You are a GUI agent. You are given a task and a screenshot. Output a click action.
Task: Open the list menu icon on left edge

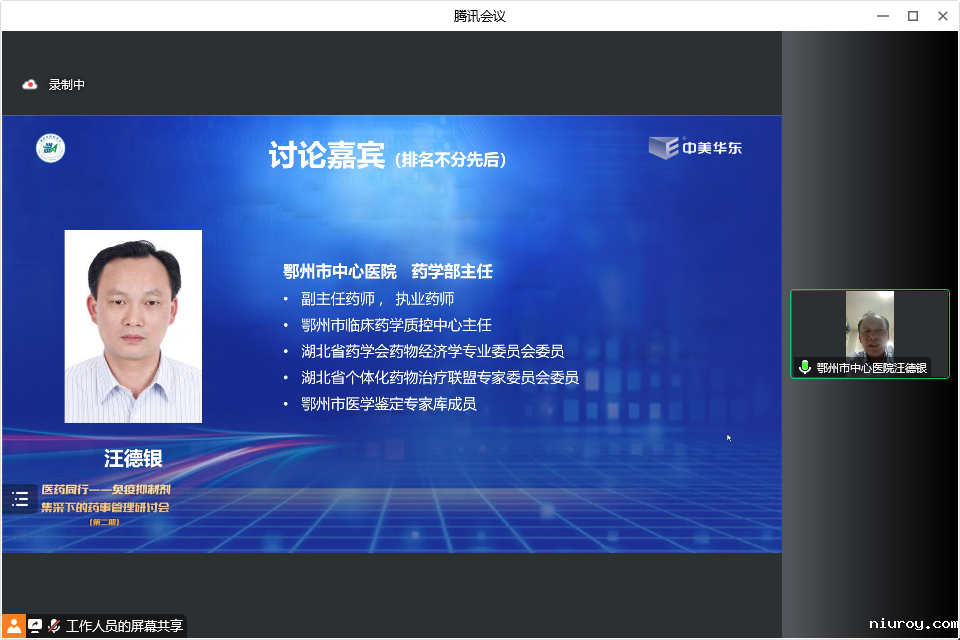pyautogui.click(x=20, y=499)
